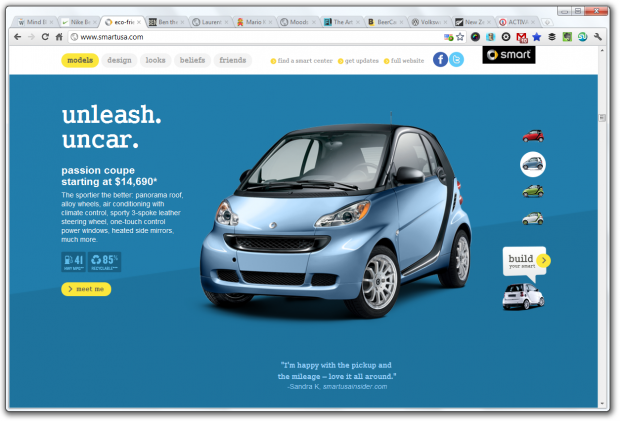Switch to the Mind browser tab
Screen dimensions: 620x421
tap(36, 22)
